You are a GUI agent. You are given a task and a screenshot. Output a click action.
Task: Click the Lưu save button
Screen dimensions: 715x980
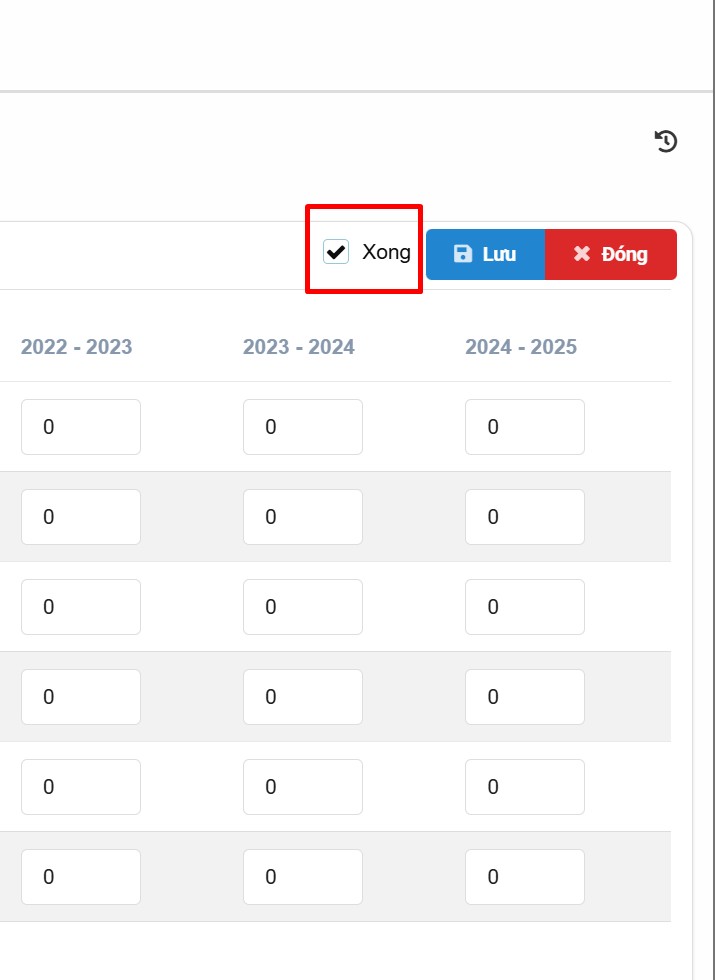[485, 254]
